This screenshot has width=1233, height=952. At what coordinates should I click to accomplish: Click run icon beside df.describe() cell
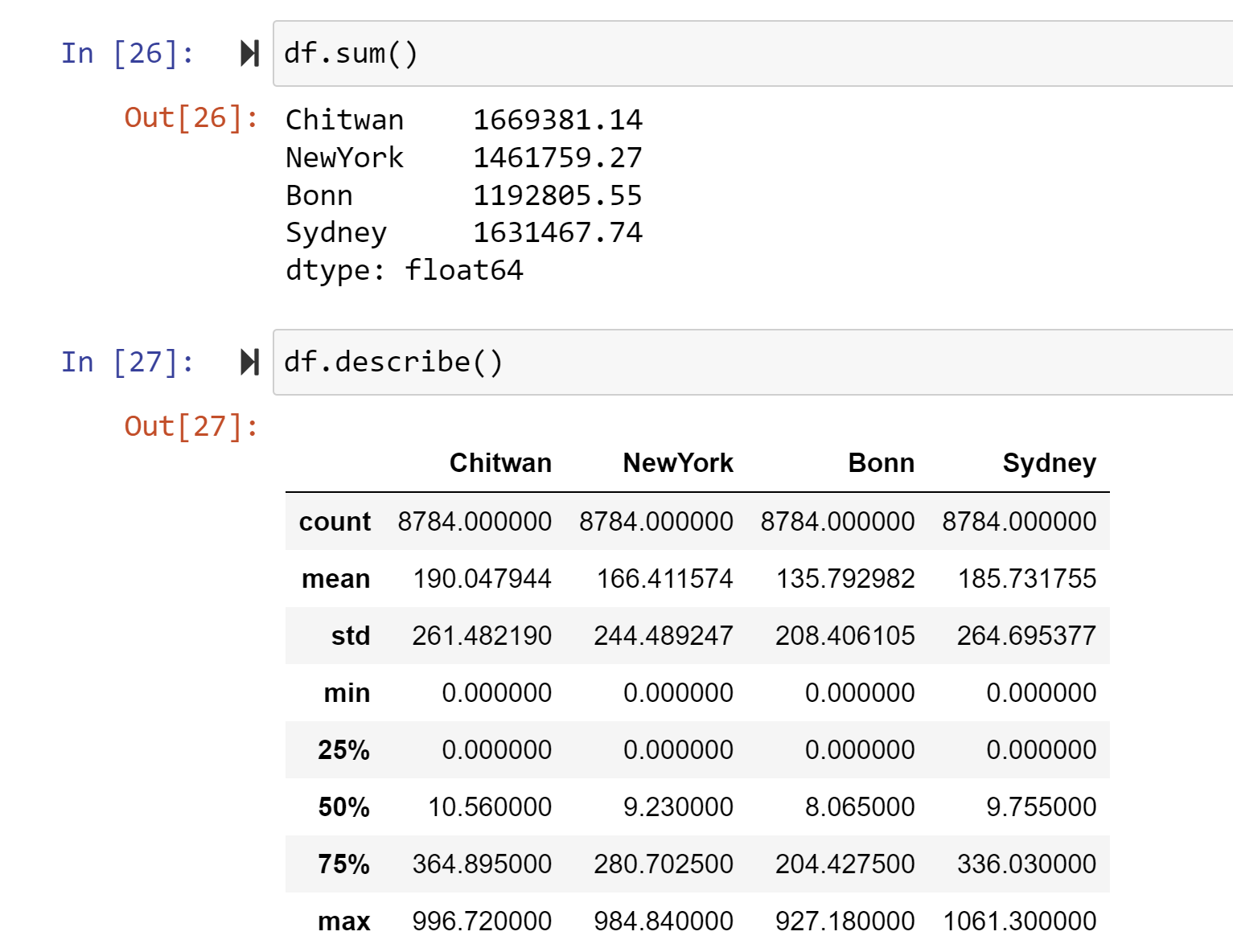pos(249,362)
